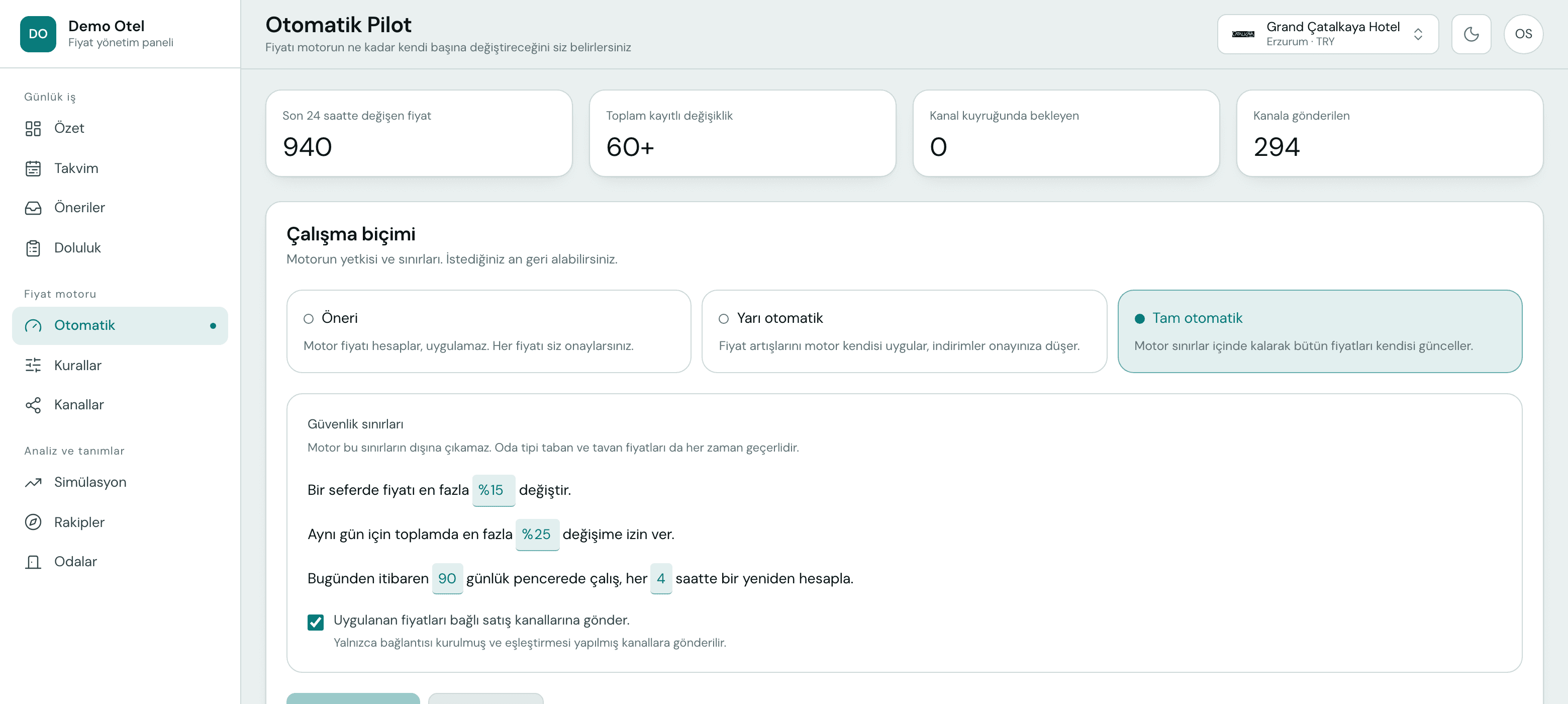The width and height of the screenshot is (1568, 704).
Task: Select the Öneri working mode
Action: tap(488, 331)
